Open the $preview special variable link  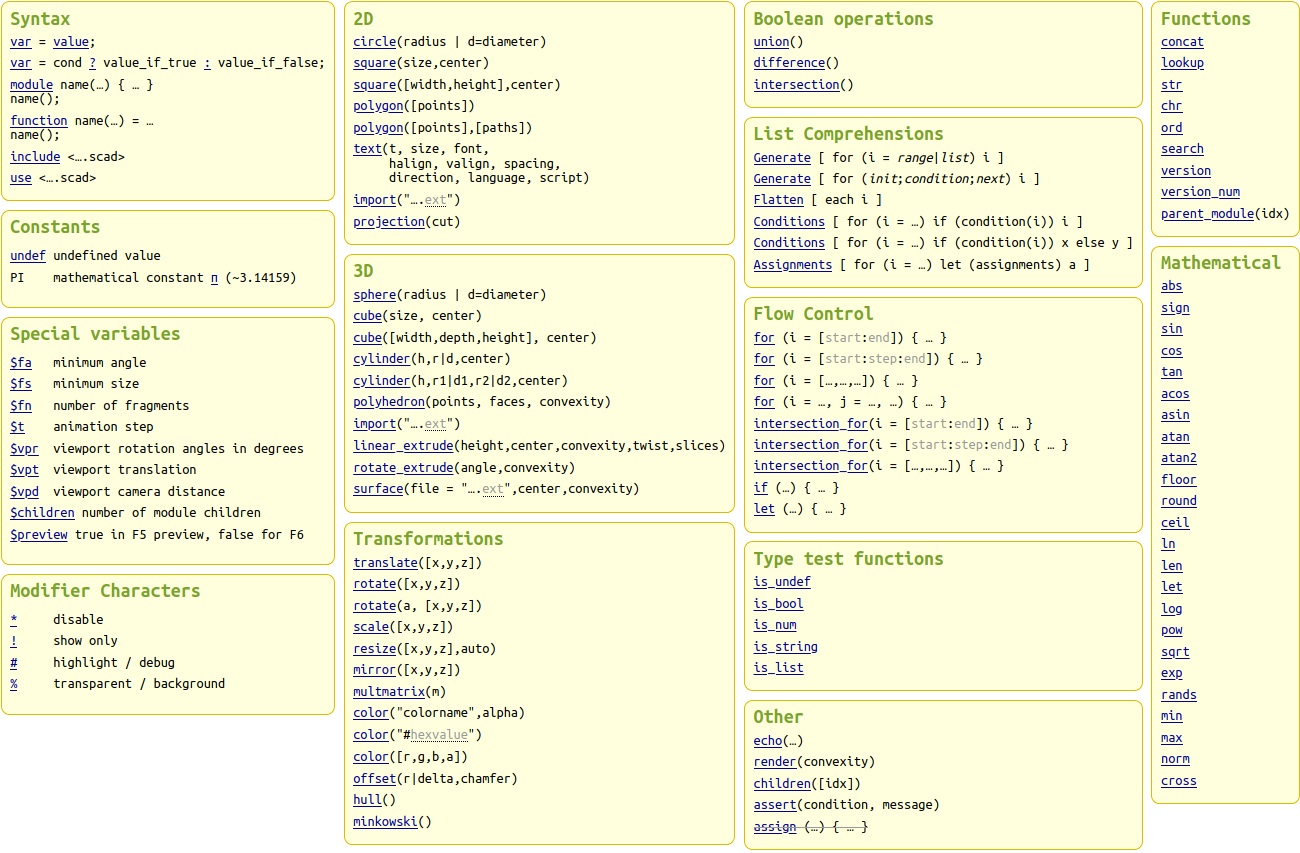[x=39, y=535]
